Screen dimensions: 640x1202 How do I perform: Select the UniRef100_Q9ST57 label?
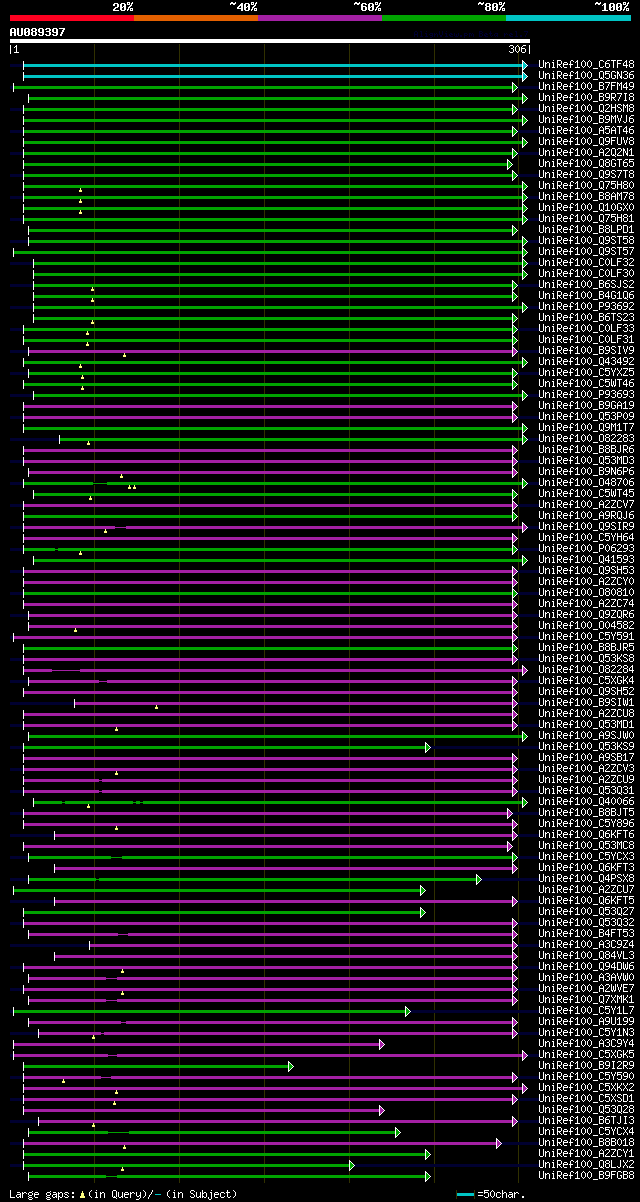[586, 251]
